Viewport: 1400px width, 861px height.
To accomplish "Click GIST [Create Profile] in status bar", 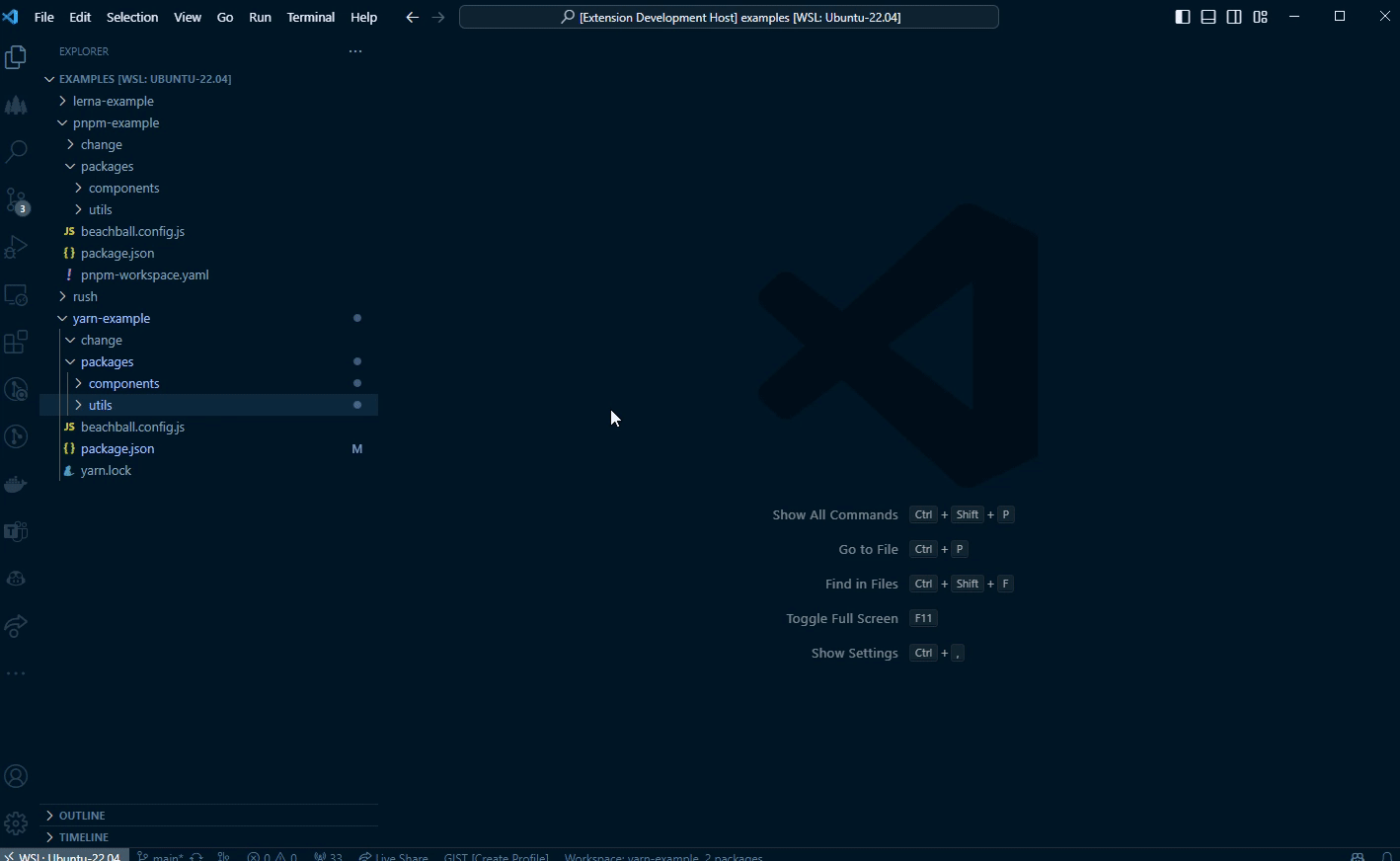I will tap(496, 856).
